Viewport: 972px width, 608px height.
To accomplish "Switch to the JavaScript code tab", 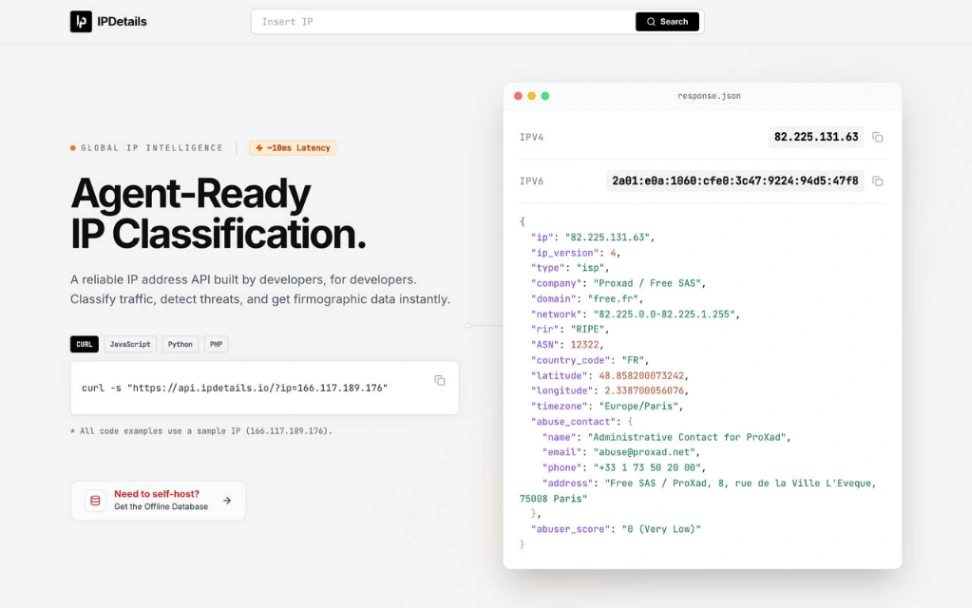I will 130,344.
